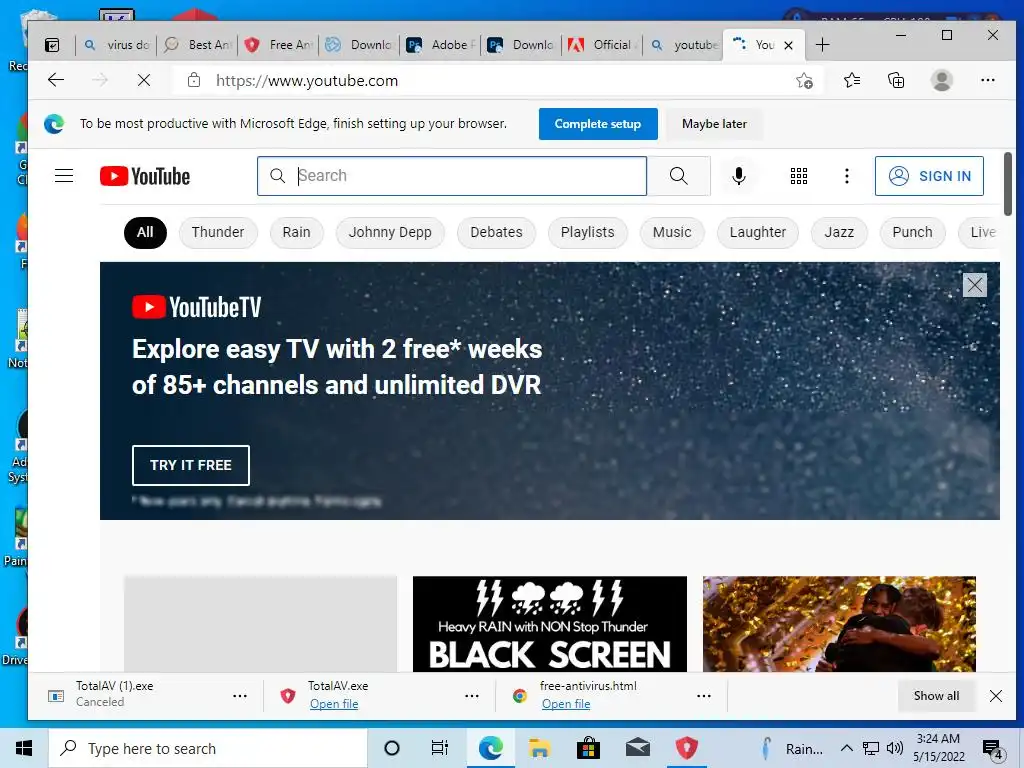This screenshot has height=768, width=1024.
Task: Open options for TotalAV.exe download
Action: 472,696
